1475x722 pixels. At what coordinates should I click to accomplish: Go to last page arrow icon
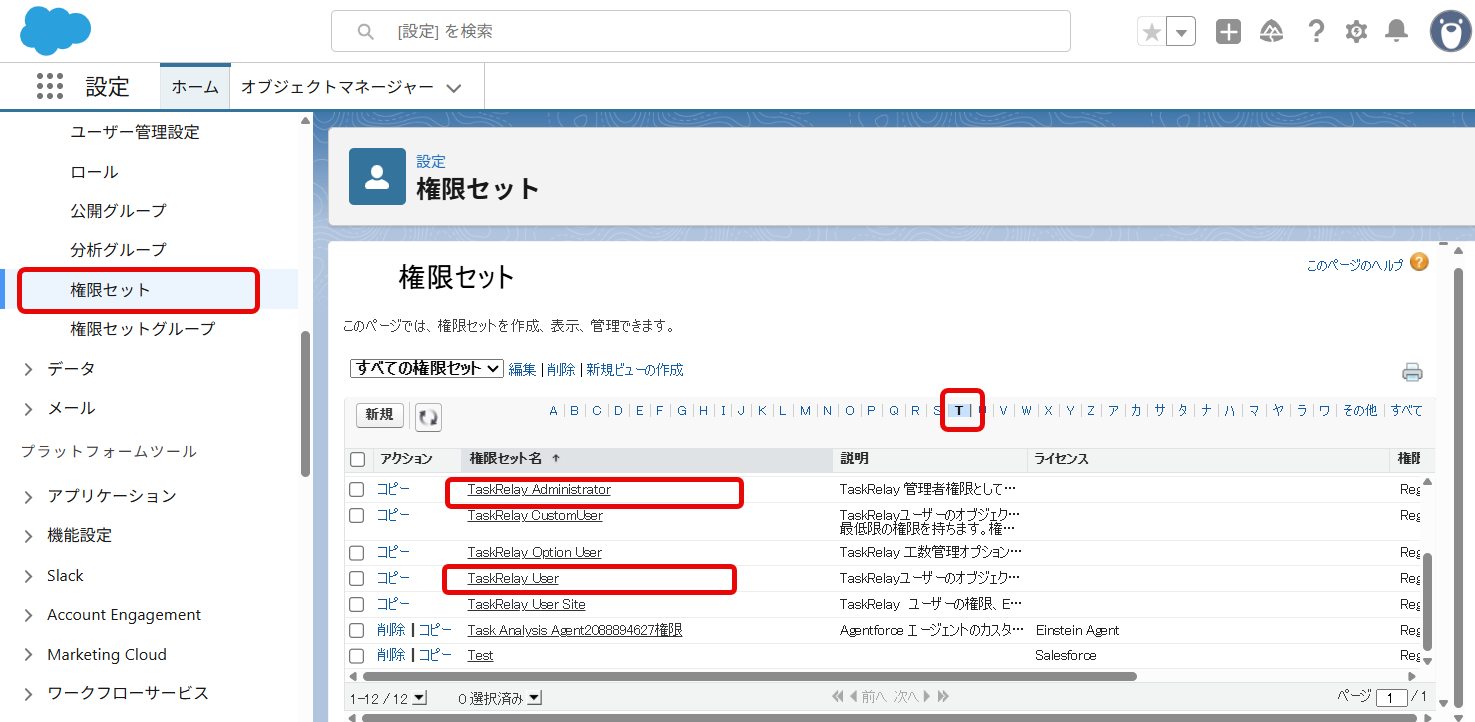(x=942, y=697)
